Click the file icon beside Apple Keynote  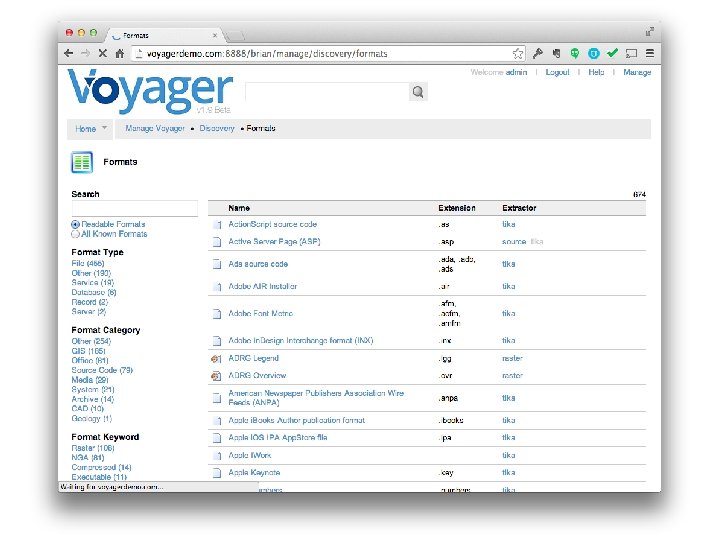tap(217, 473)
